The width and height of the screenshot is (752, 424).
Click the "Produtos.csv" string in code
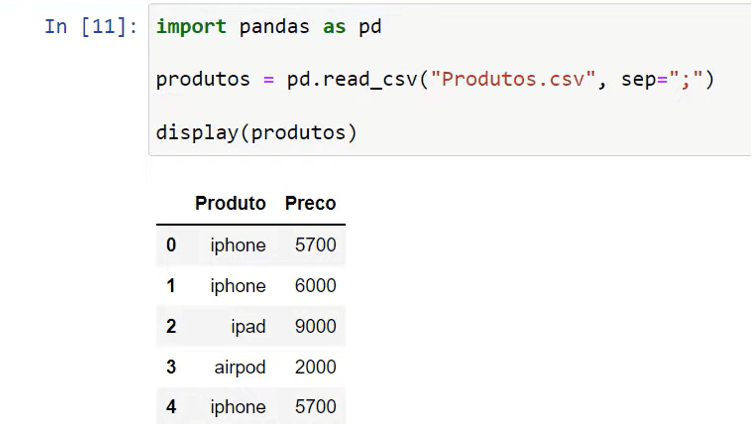pyautogui.click(x=513, y=79)
